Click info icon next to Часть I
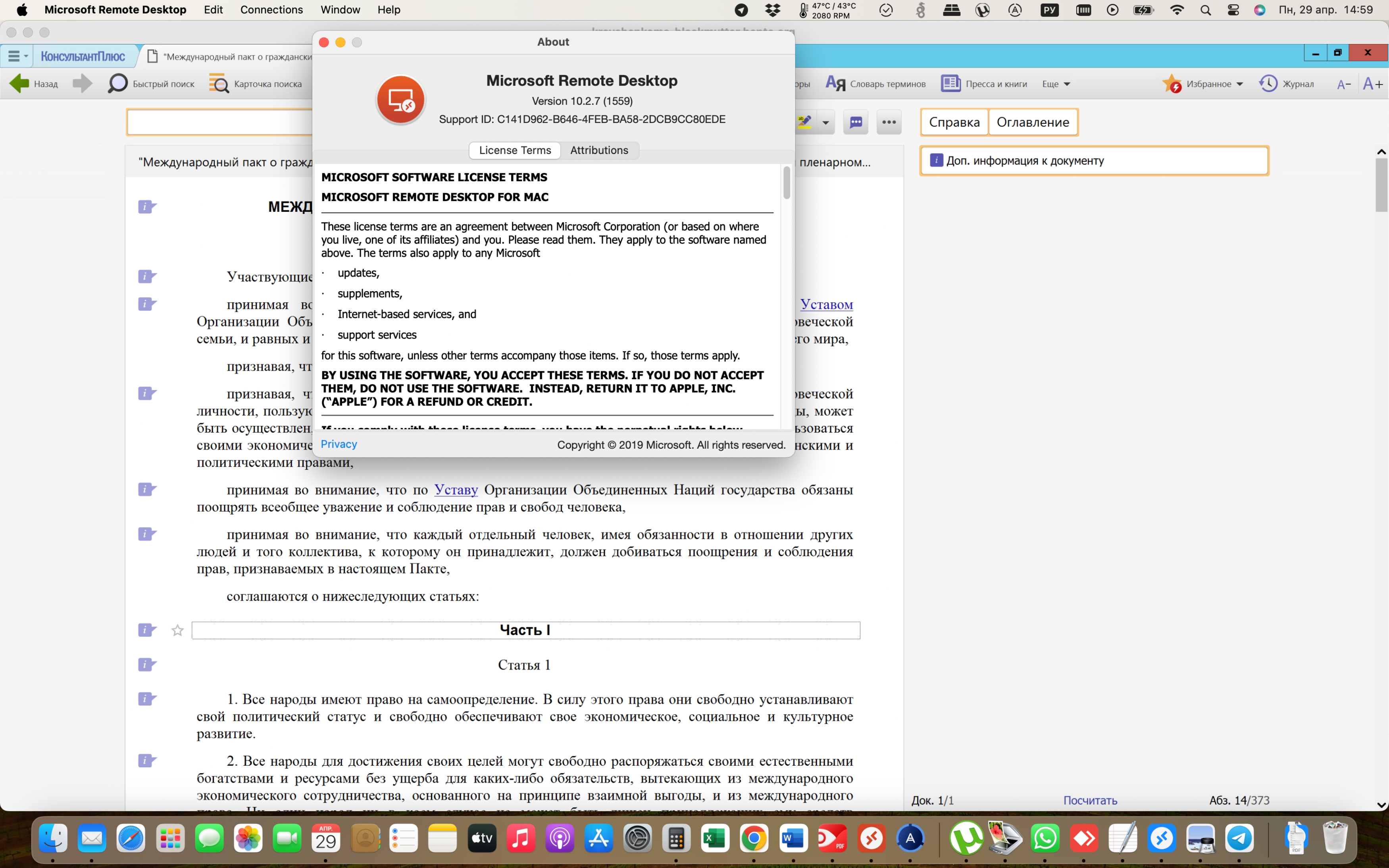1389x868 pixels. (x=146, y=630)
